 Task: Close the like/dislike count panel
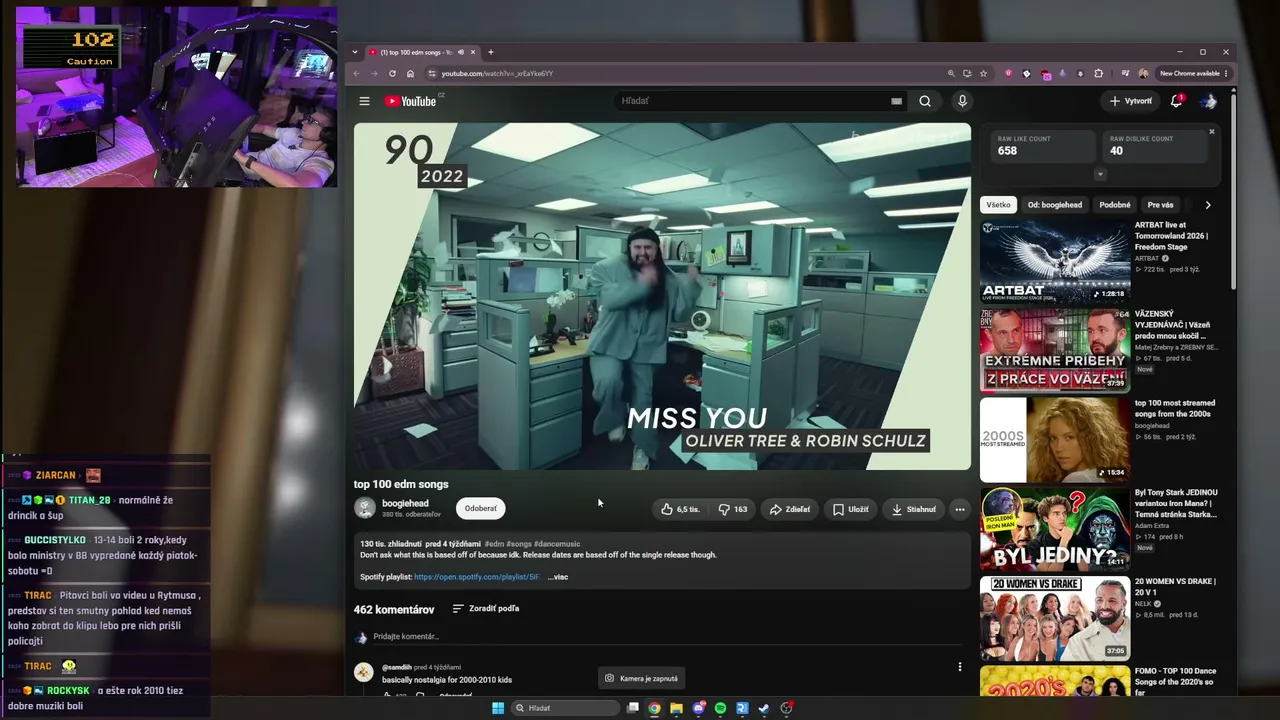1211,131
